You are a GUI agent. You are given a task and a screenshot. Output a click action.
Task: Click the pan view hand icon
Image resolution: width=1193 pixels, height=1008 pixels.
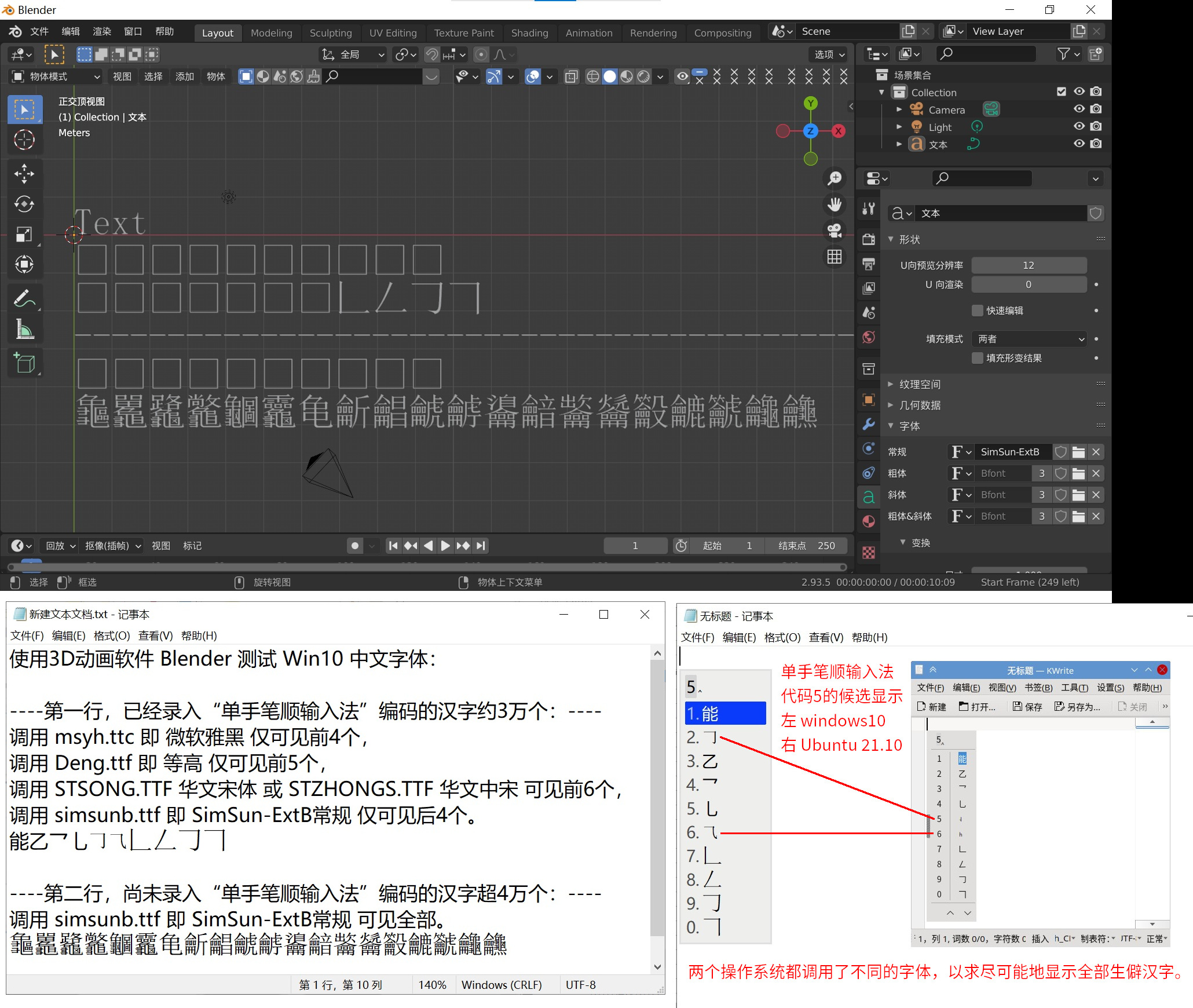[x=835, y=204]
